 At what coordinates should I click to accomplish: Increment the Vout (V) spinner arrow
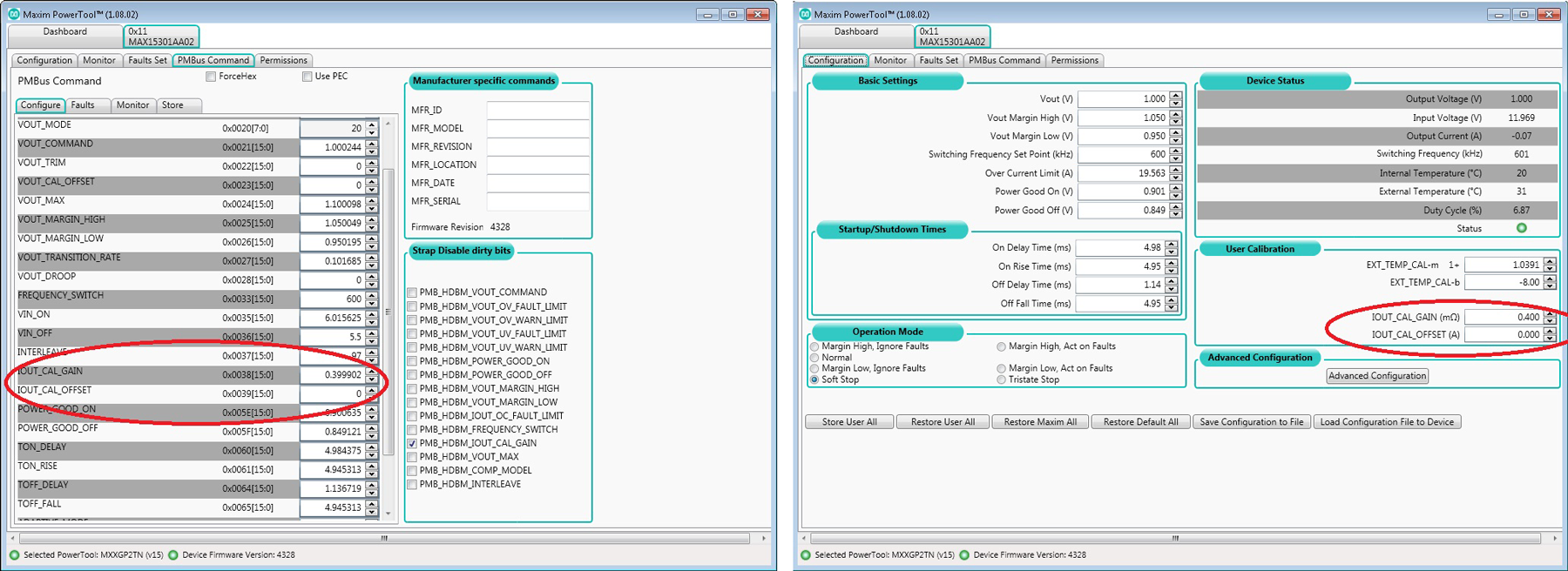[1176, 95]
